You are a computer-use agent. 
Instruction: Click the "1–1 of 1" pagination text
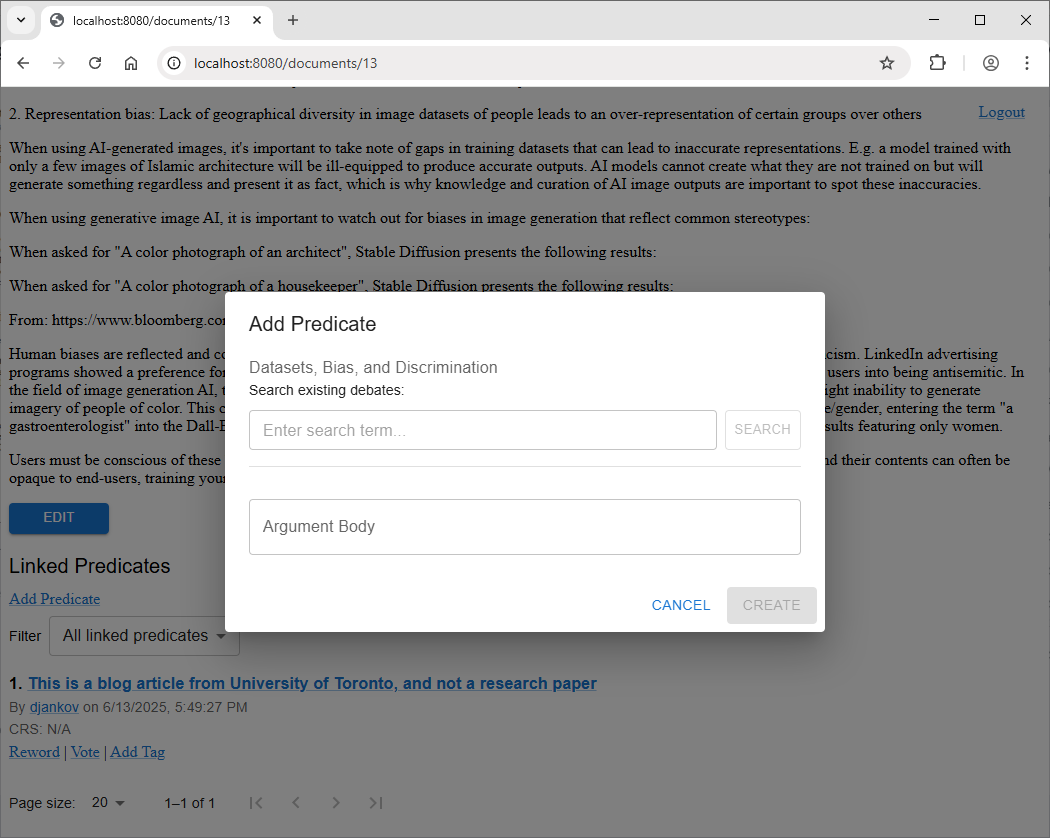coord(190,803)
